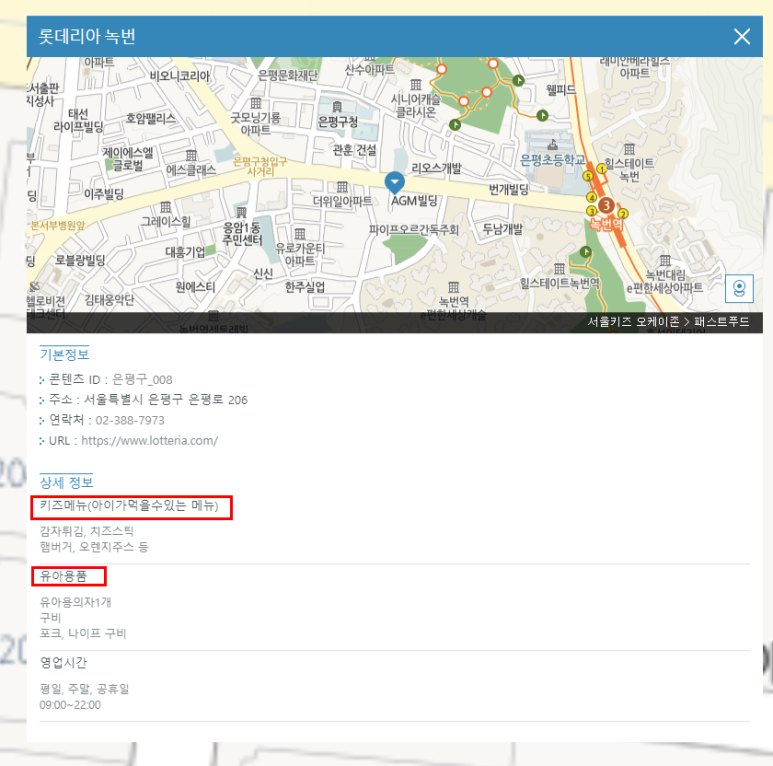Click the phone number 02-388-7973
Viewport: 773px width, 766px height.
tap(130, 420)
